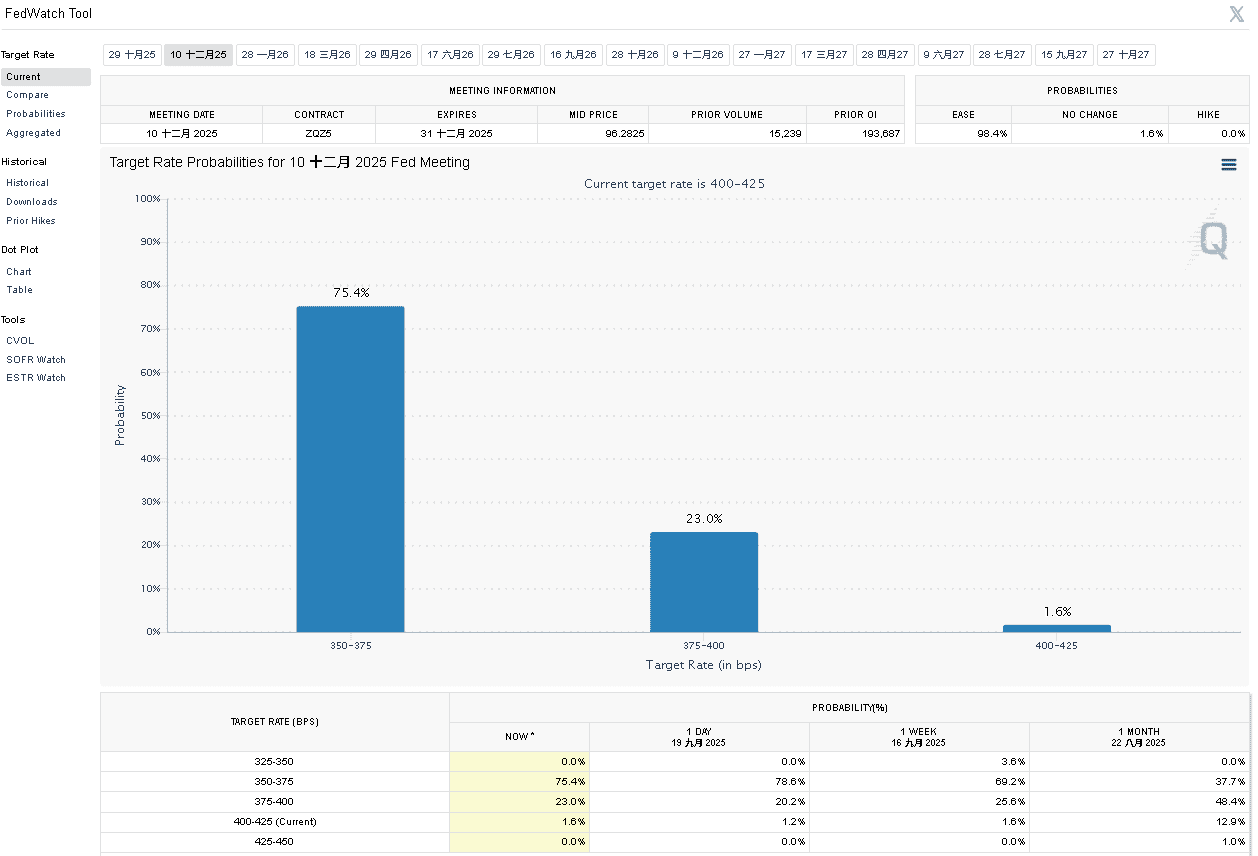The image size is (1258, 856).
Task: Click the 375-400 bar showing 23.0%
Action: coord(704,582)
